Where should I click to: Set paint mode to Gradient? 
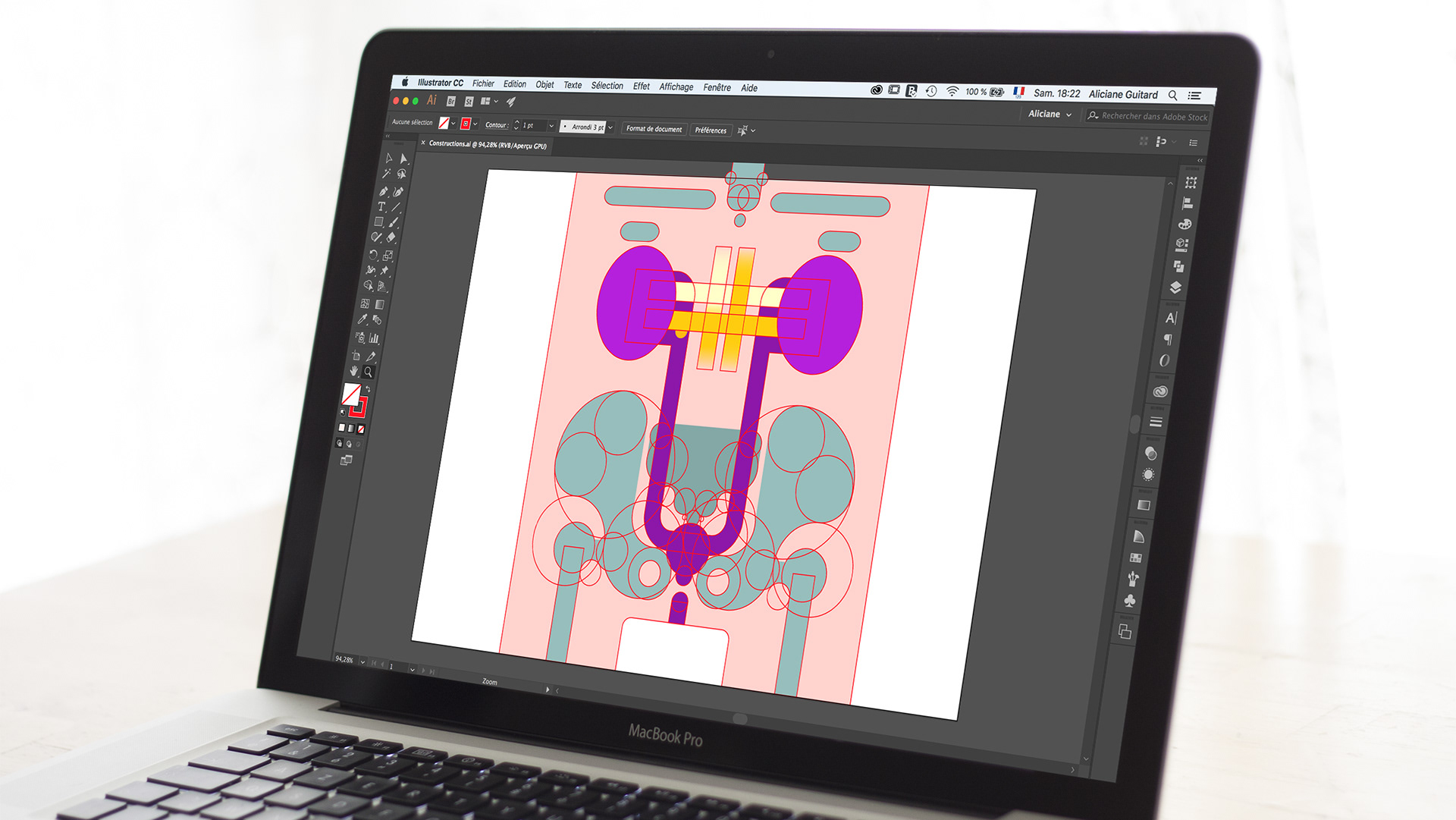[x=350, y=429]
